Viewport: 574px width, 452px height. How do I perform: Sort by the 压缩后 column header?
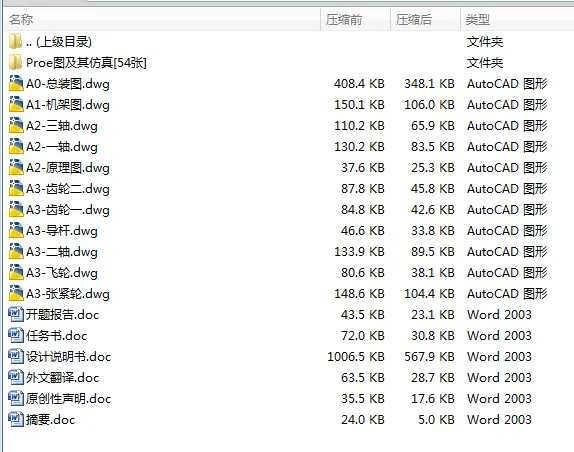pyautogui.click(x=425, y=19)
